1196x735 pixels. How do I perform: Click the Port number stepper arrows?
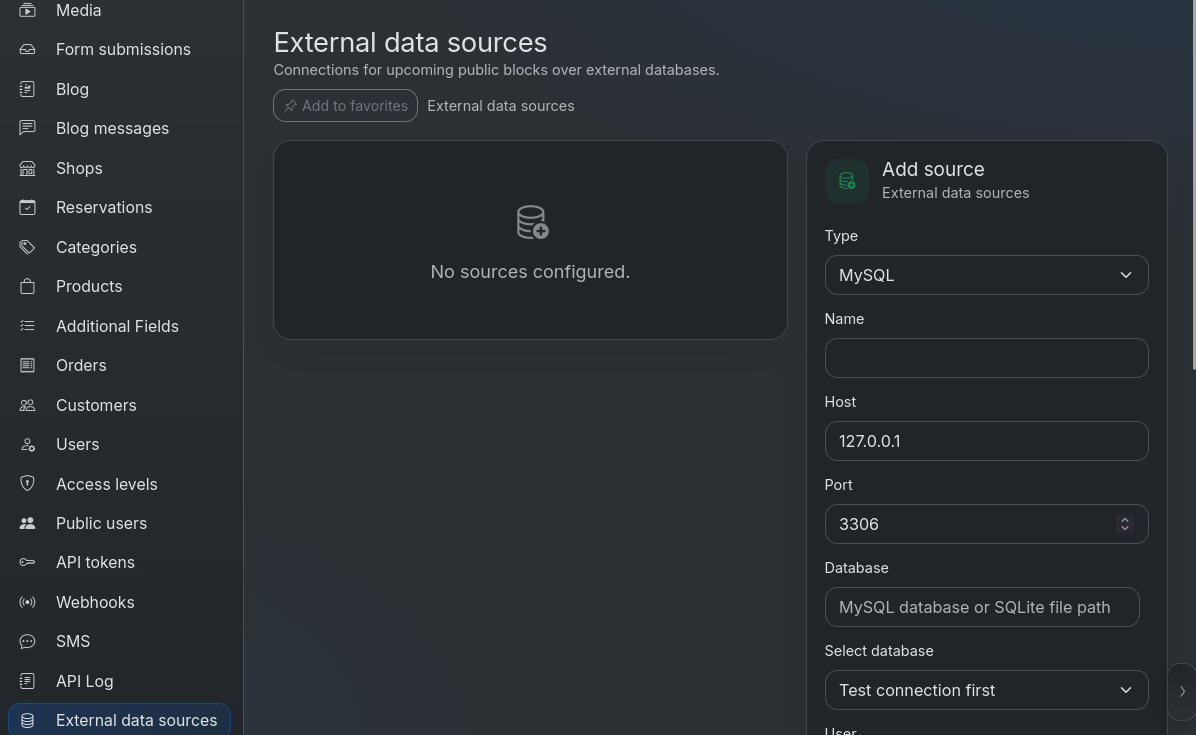click(1124, 524)
